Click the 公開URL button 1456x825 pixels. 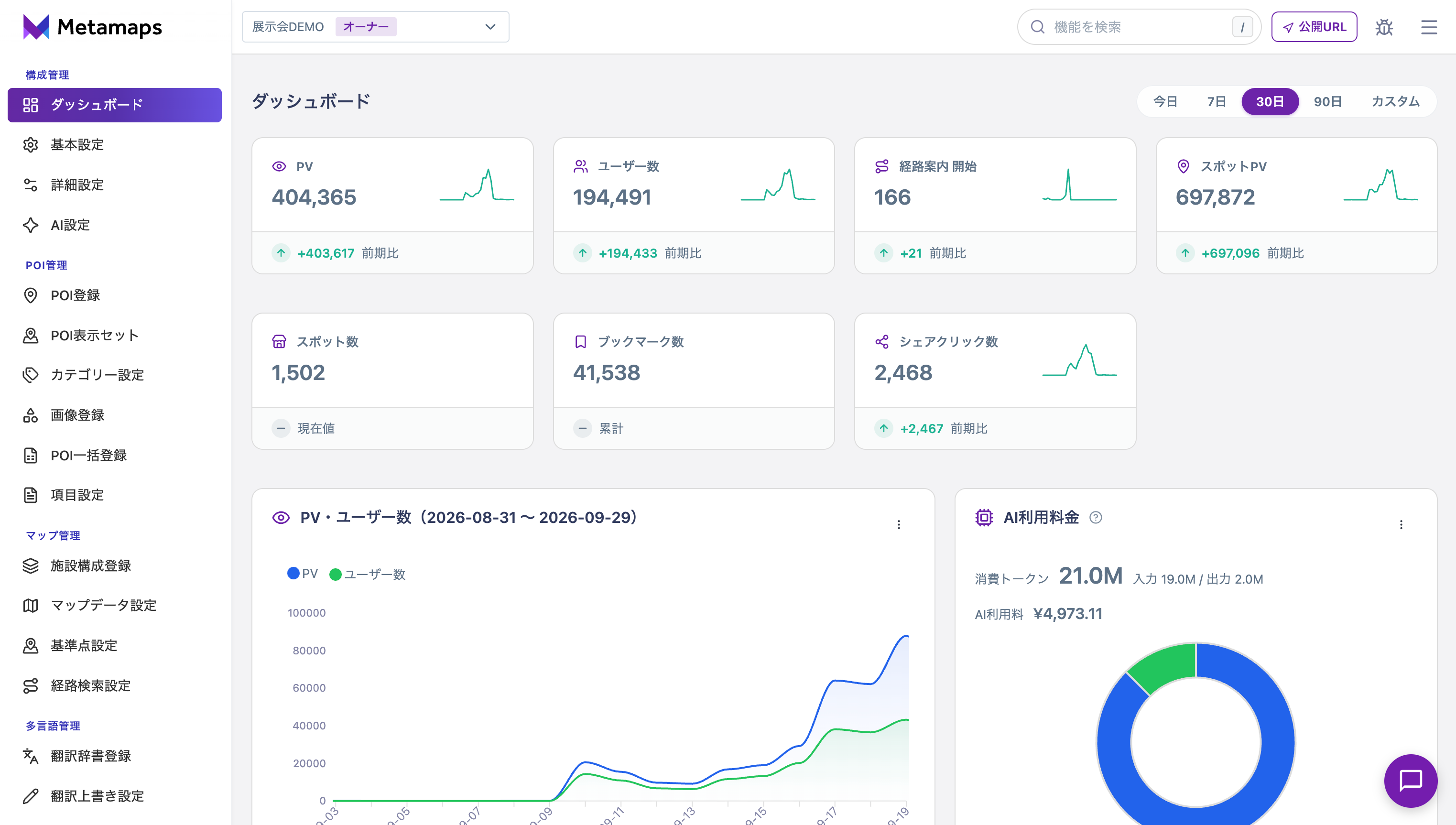[1314, 27]
